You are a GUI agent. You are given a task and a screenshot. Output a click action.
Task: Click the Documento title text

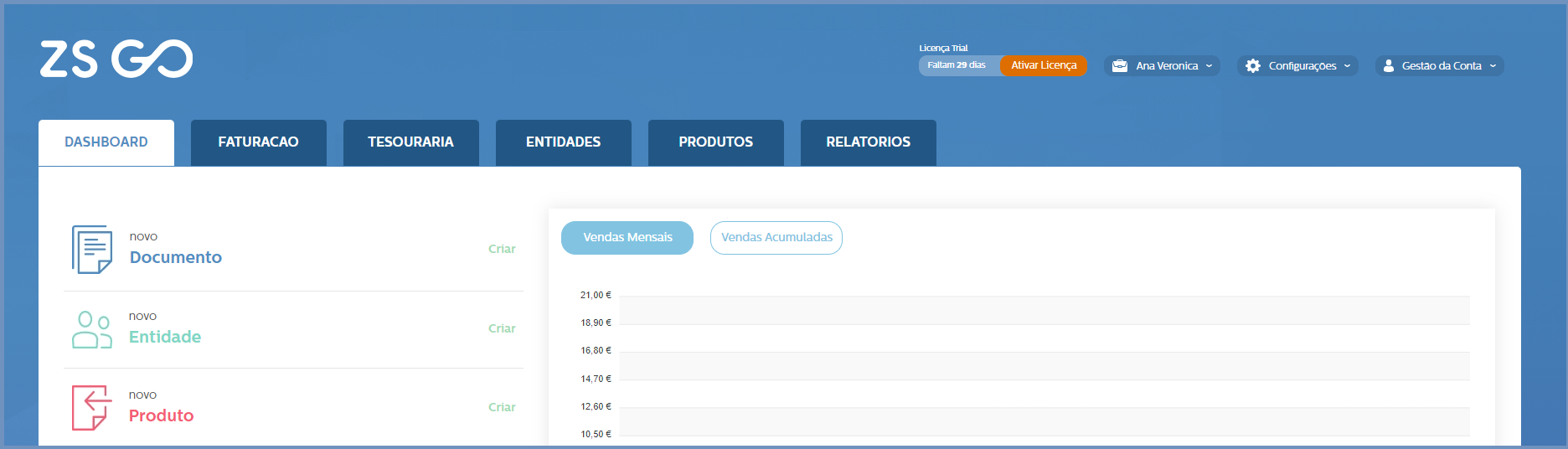176,257
